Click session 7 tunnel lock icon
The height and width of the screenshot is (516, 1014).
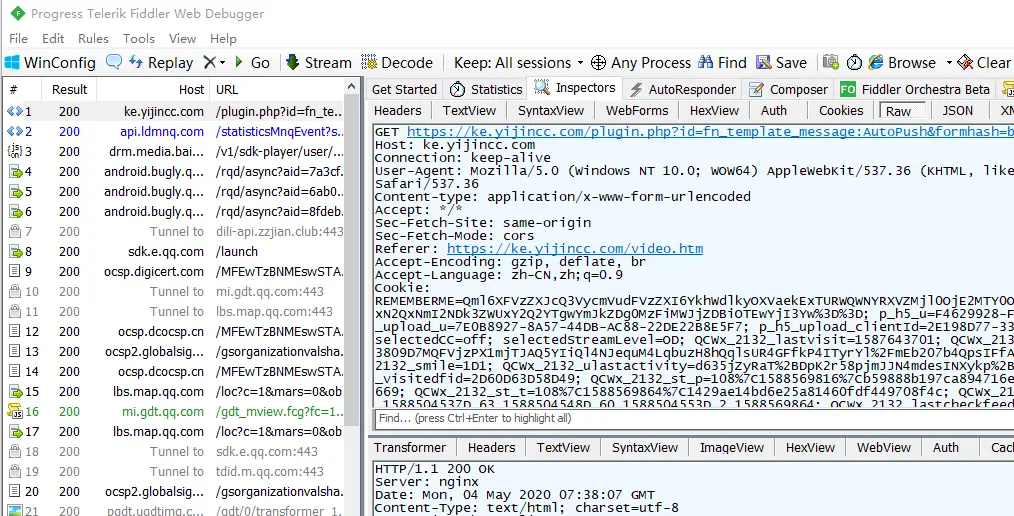pyautogui.click(x=14, y=231)
